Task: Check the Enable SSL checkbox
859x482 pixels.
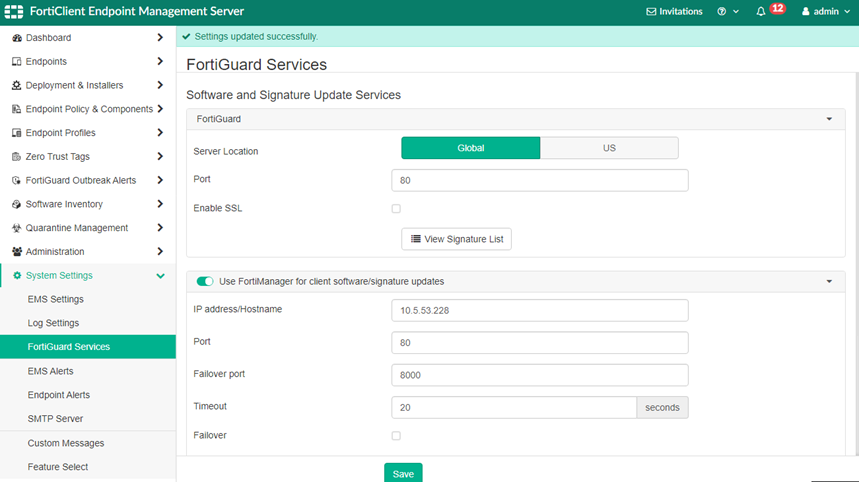Action: (x=396, y=209)
